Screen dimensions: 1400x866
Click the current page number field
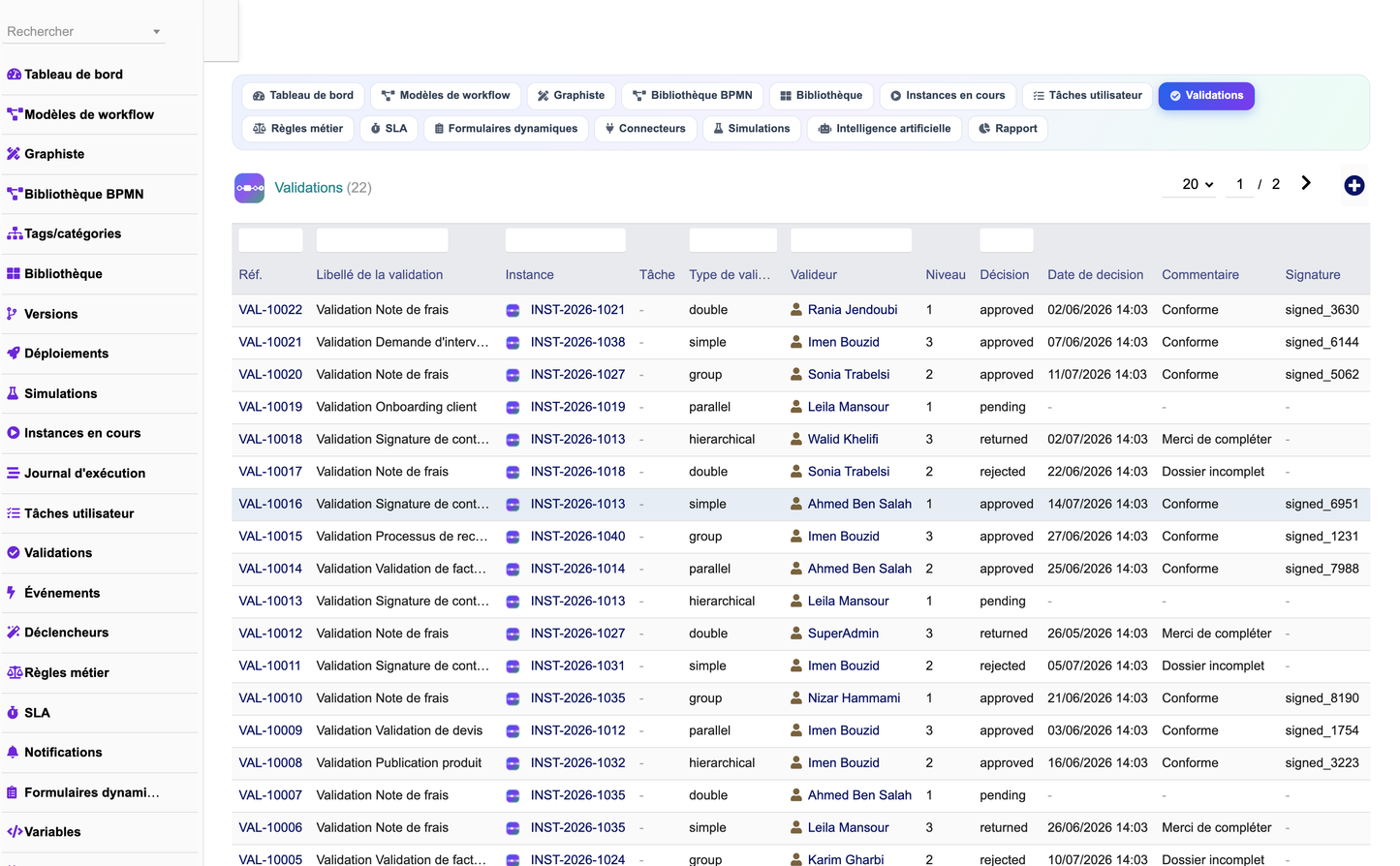[x=1239, y=184]
